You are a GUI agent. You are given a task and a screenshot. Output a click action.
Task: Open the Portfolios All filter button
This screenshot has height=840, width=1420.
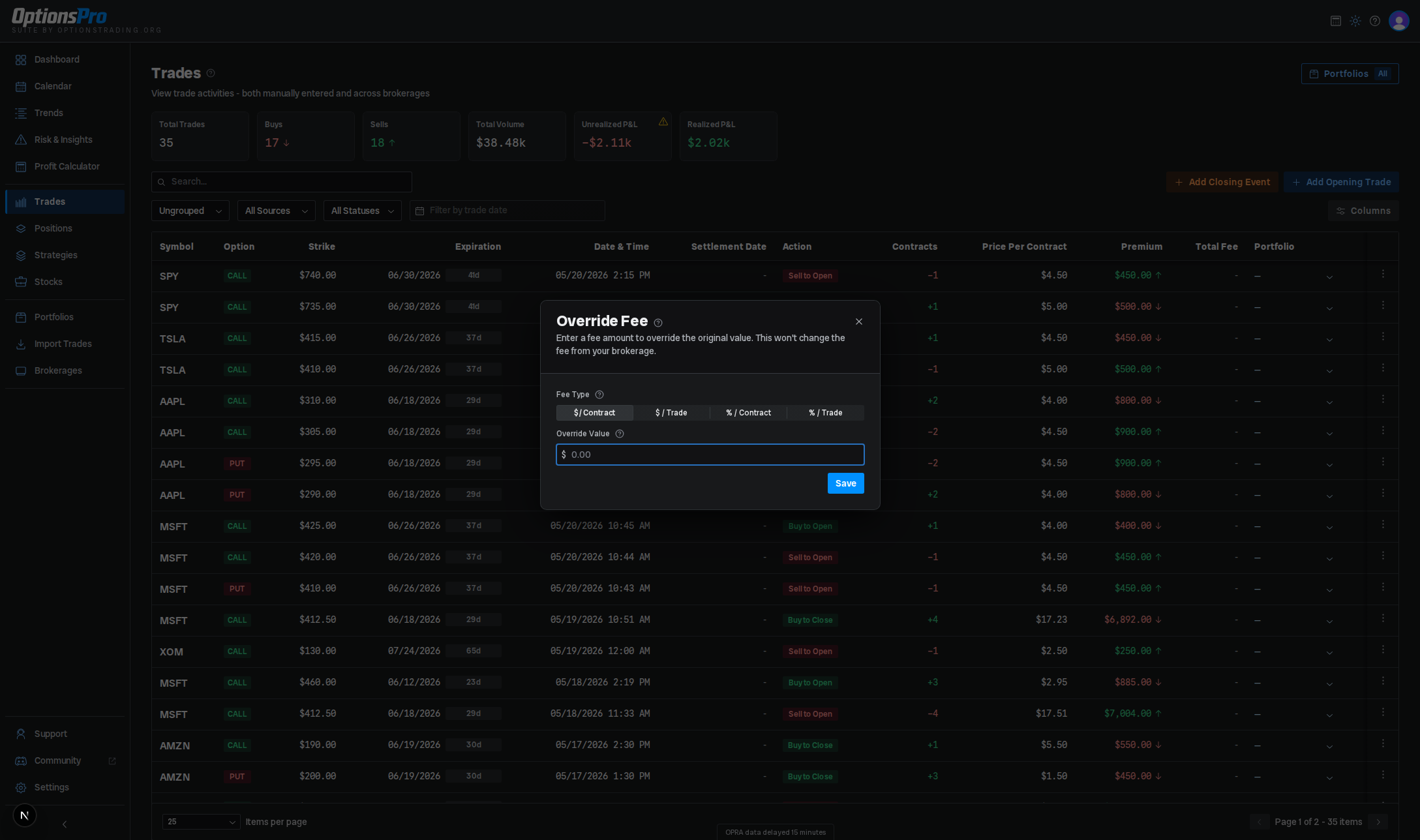tap(1350, 74)
